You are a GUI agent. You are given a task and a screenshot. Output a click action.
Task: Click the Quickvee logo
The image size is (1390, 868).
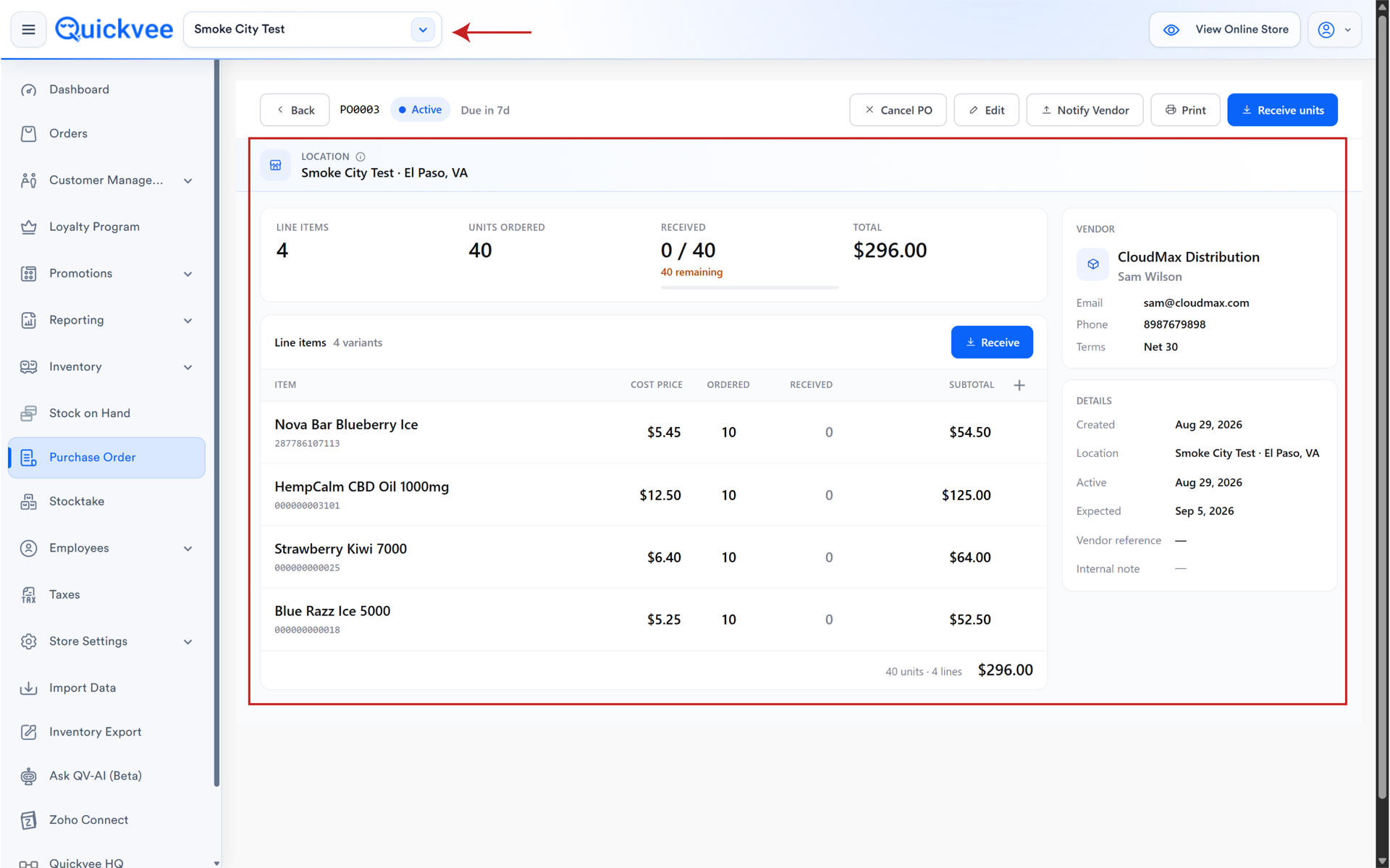click(x=114, y=29)
